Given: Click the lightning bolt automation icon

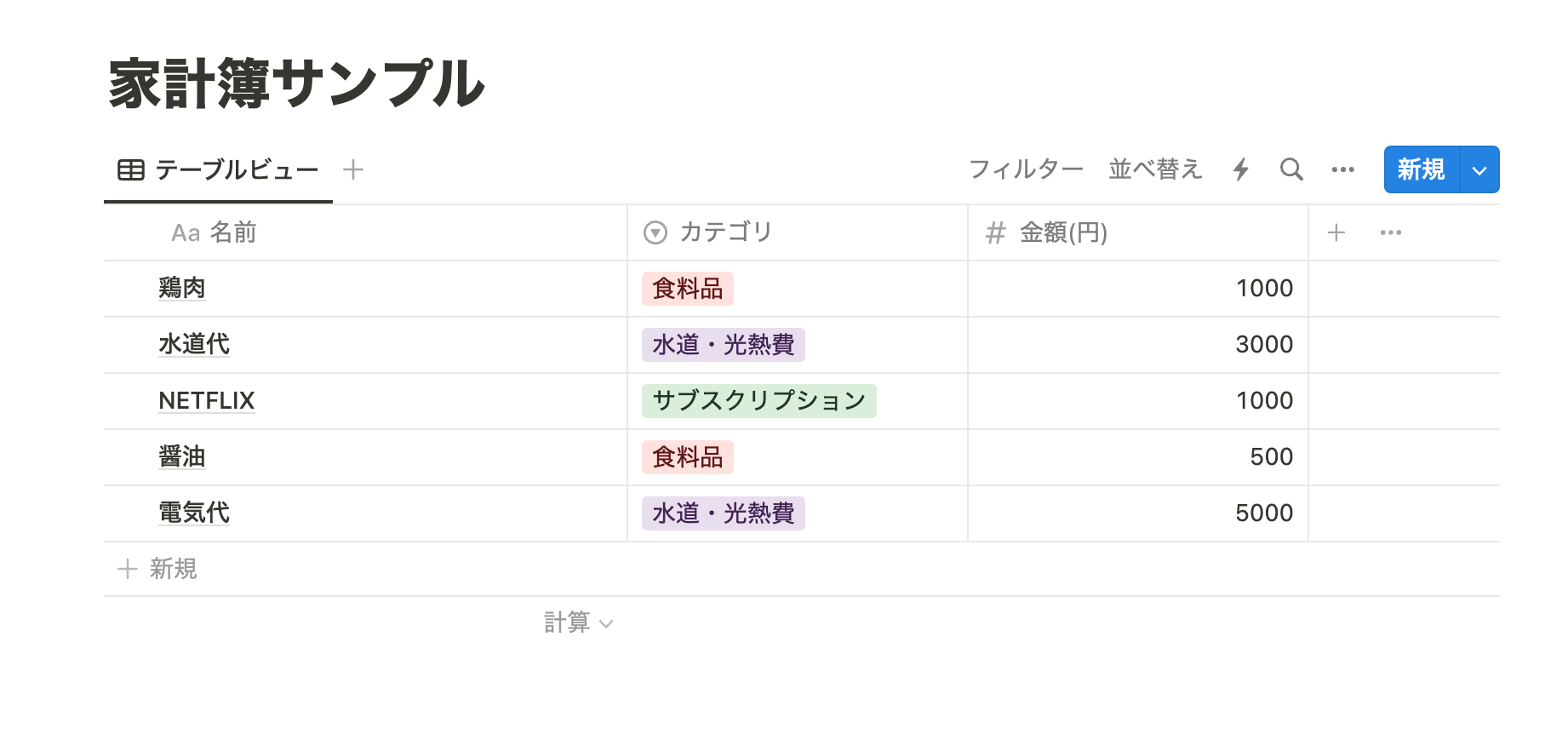Looking at the screenshot, I should [x=1241, y=169].
